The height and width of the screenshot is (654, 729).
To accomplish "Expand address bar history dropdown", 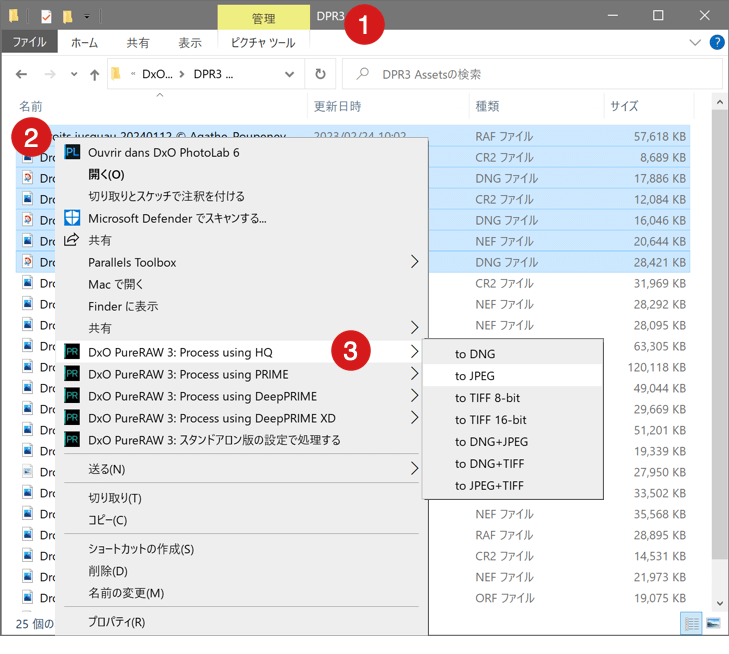I will 289,74.
